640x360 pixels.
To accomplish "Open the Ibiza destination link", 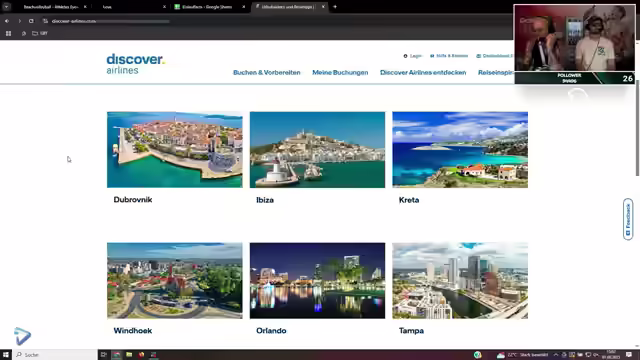I will [265, 200].
